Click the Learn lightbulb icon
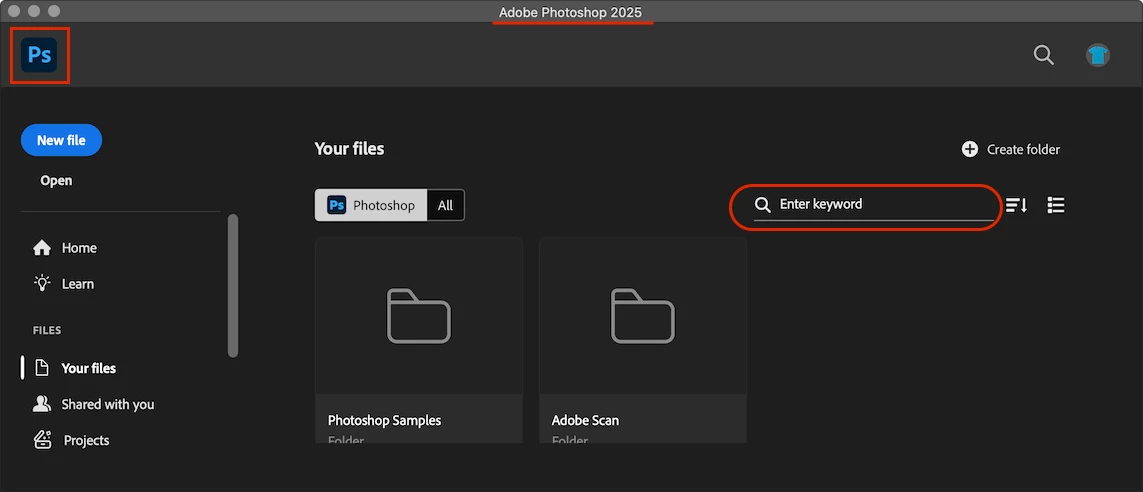 (x=42, y=283)
